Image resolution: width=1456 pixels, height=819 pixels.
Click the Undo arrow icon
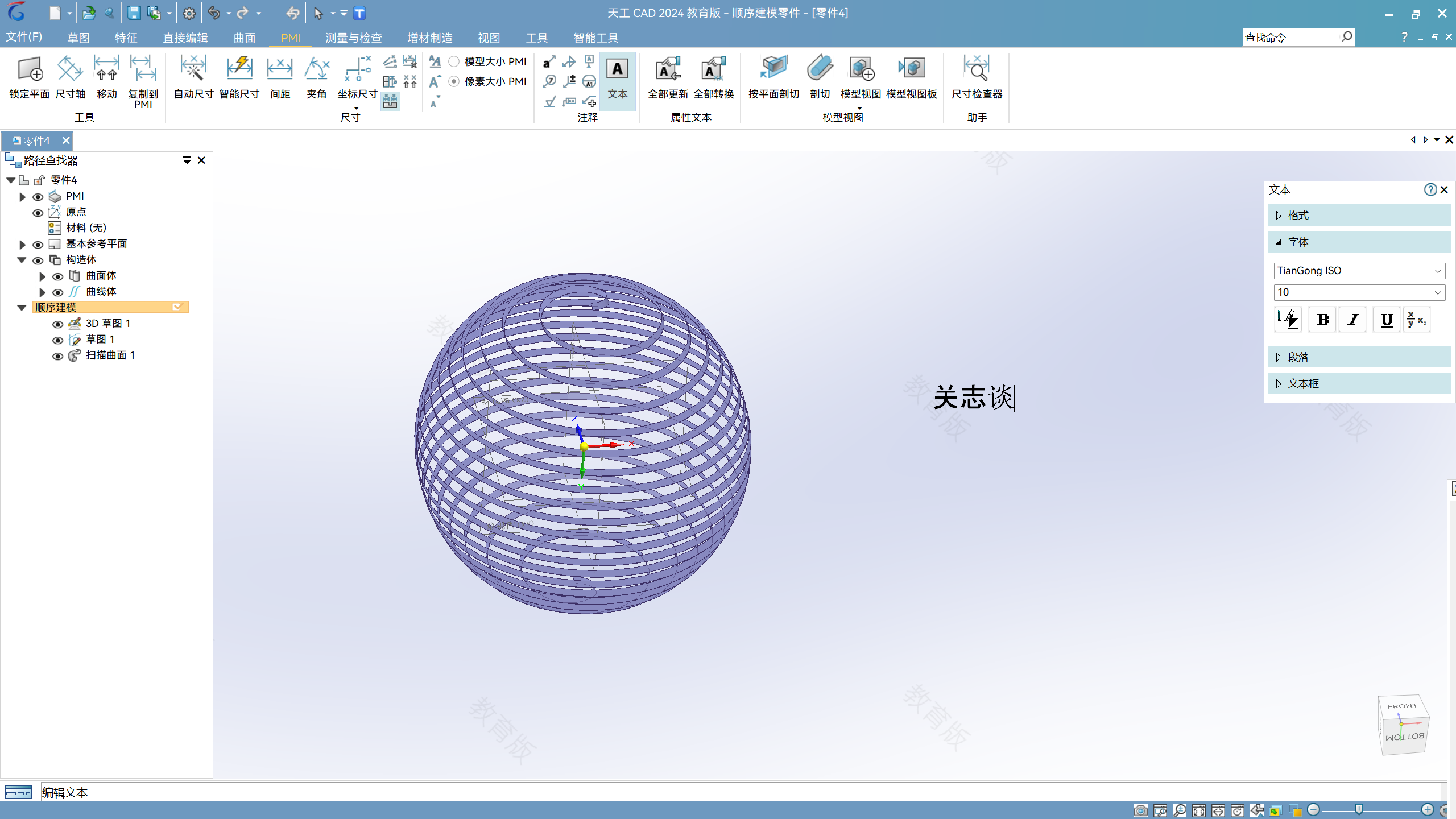(x=214, y=13)
